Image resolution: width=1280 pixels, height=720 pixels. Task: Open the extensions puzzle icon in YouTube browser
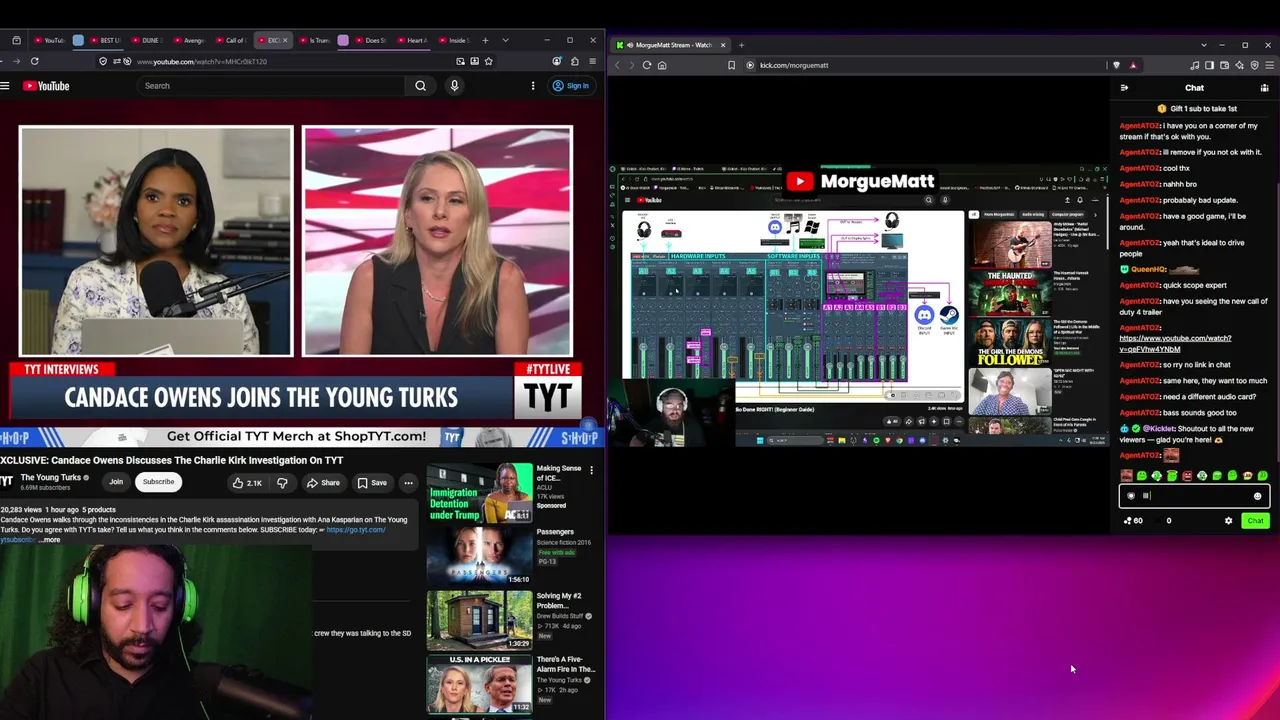[574, 61]
